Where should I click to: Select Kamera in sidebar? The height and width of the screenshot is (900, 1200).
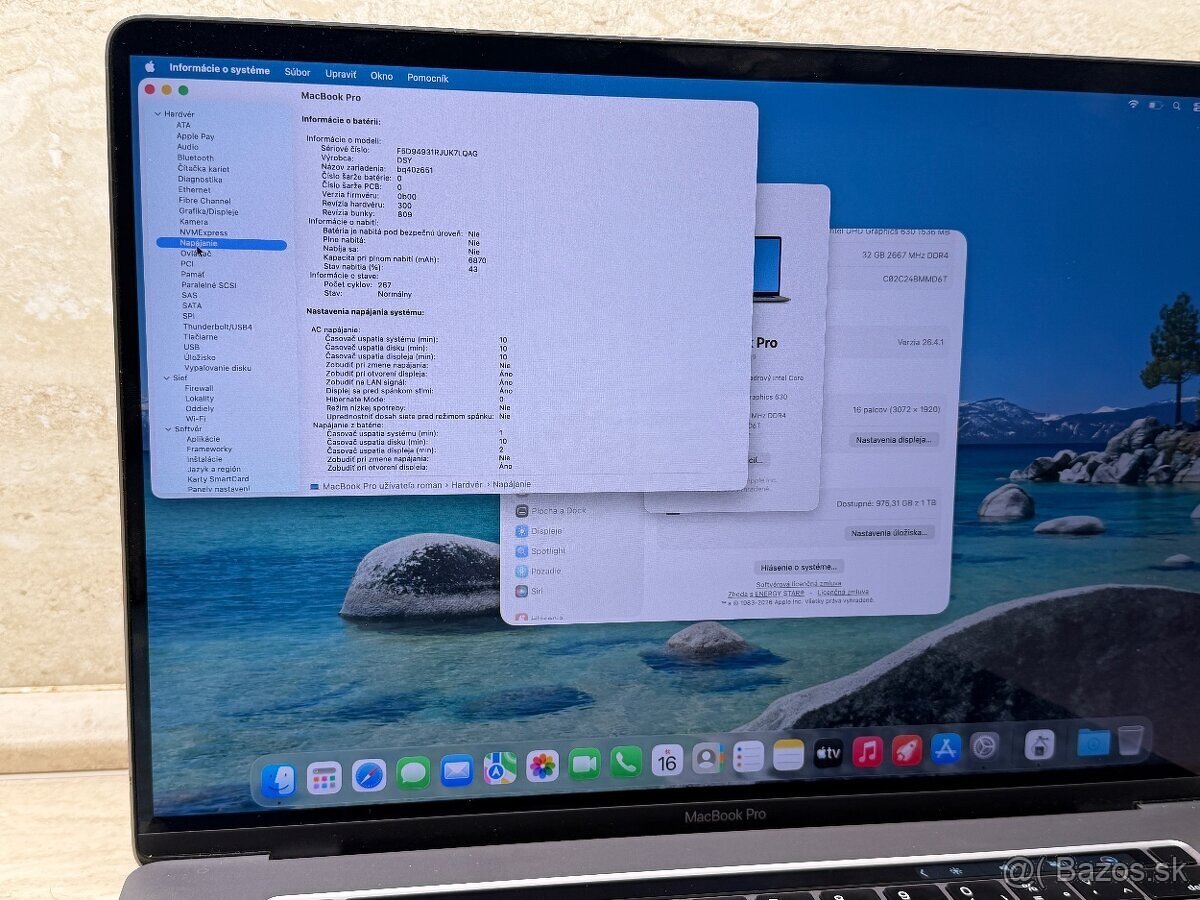coord(194,222)
